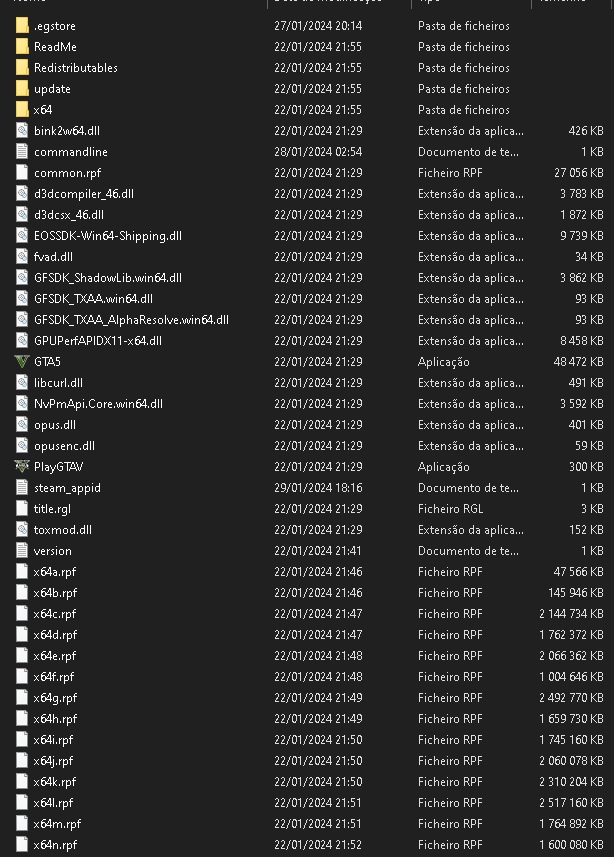The width and height of the screenshot is (614, 857).
Task: Select the bink2w64.dll file icon
Action: point(21,130)
